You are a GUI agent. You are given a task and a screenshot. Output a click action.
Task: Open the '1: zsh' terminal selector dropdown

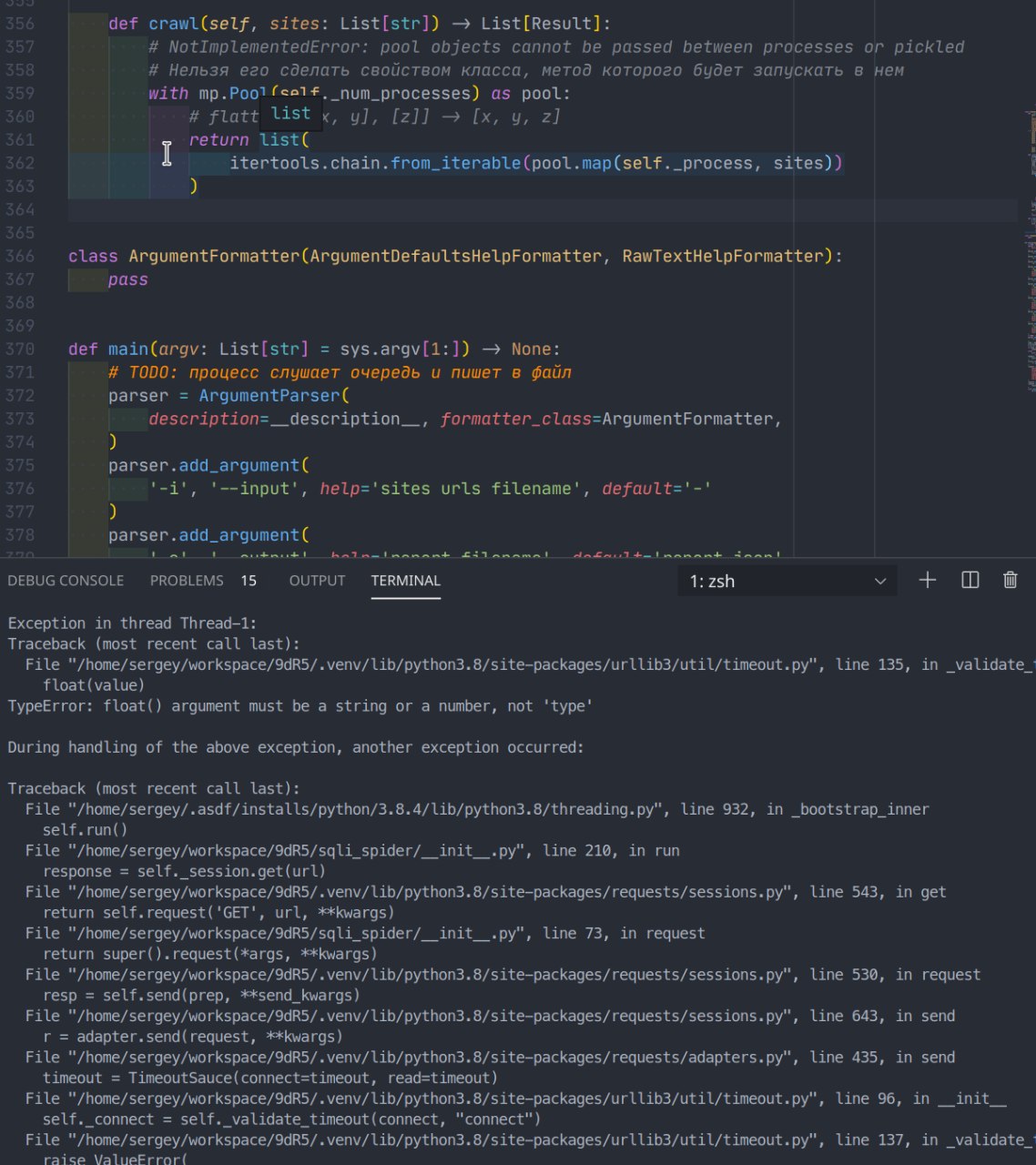[787, 581]
